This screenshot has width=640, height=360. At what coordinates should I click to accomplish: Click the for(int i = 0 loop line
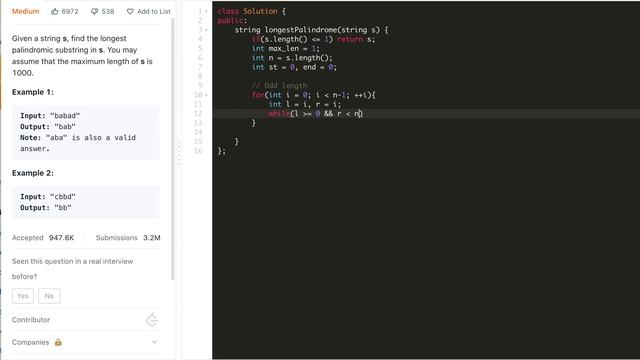(x=313, y=95)
